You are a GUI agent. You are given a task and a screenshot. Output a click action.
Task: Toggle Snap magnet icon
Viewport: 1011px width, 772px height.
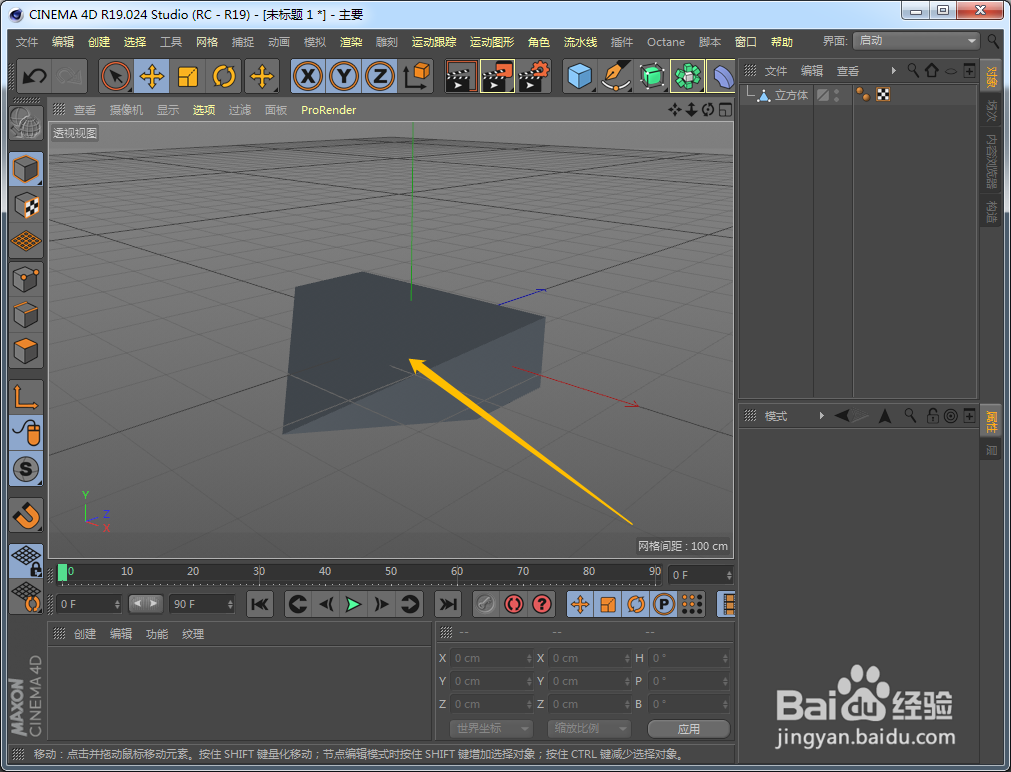(26, 515)
